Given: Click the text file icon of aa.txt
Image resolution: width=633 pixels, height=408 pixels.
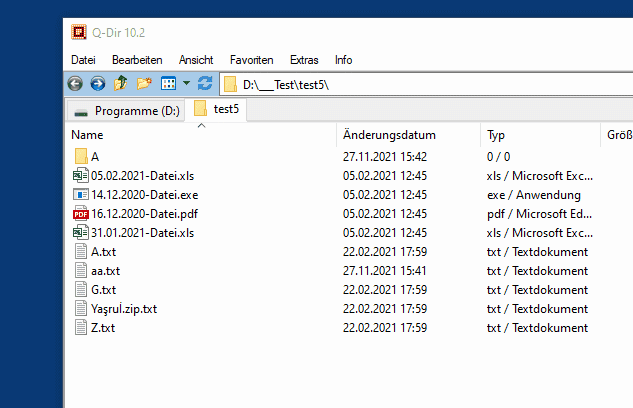Looking at the screenshot, I should point(81,270).
